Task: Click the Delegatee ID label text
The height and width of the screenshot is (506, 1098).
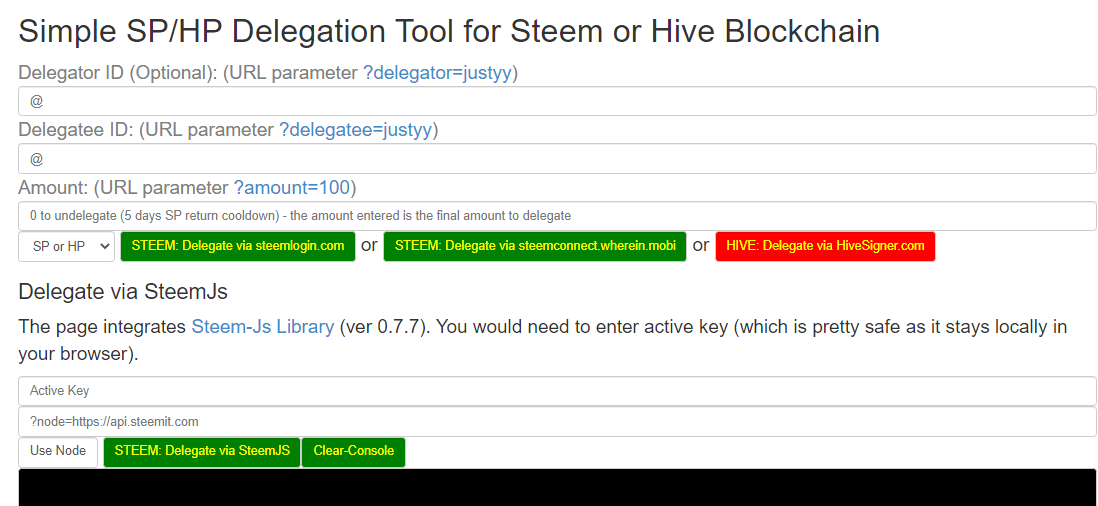Action: point(76,130)
